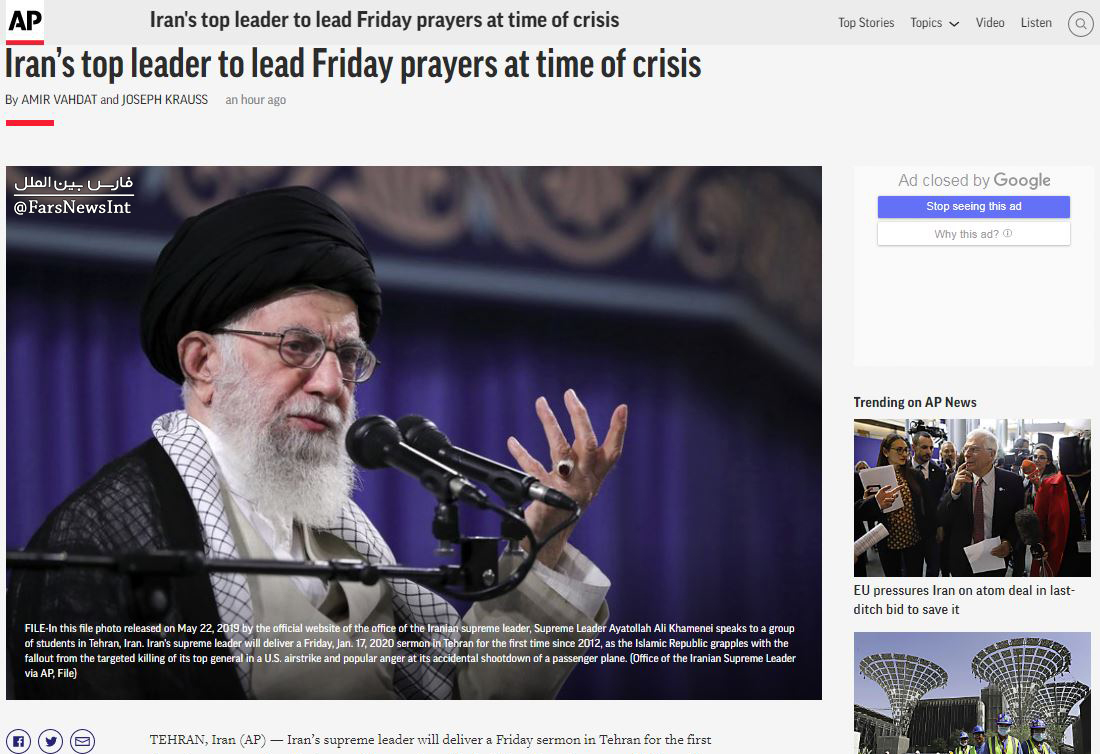Screen dimensions: 1100x754
Task: Click the header bar article title
Action: pyautogui.click(x=384, y=20)
